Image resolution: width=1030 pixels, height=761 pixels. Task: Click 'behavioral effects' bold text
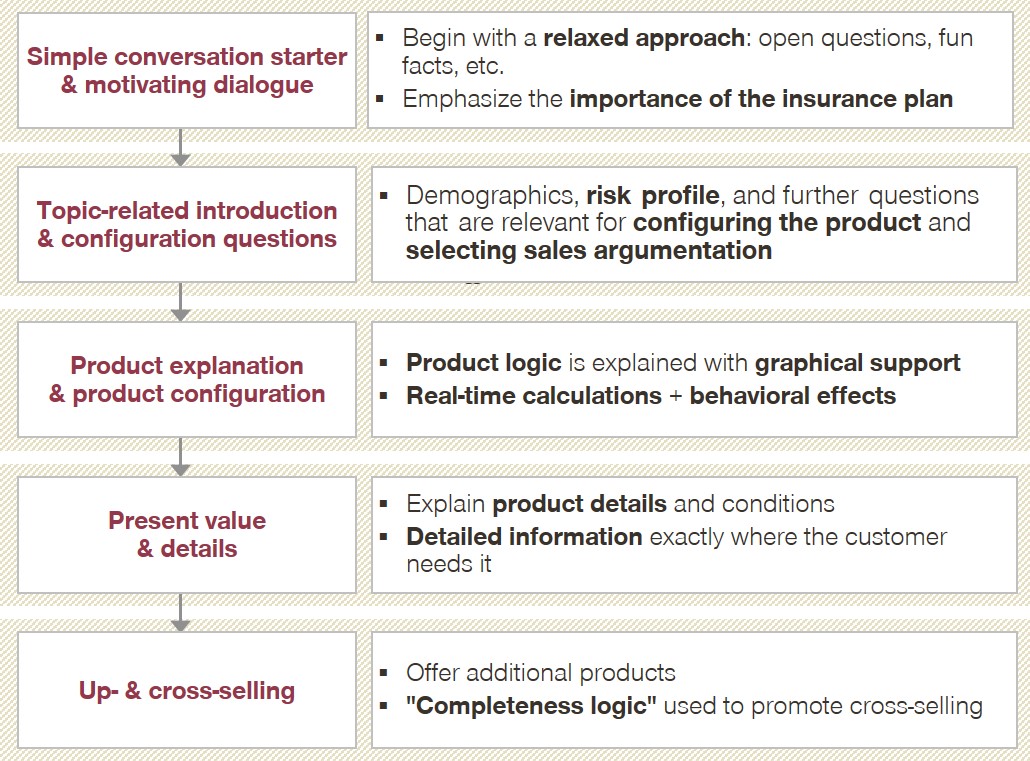pos(793,396)
